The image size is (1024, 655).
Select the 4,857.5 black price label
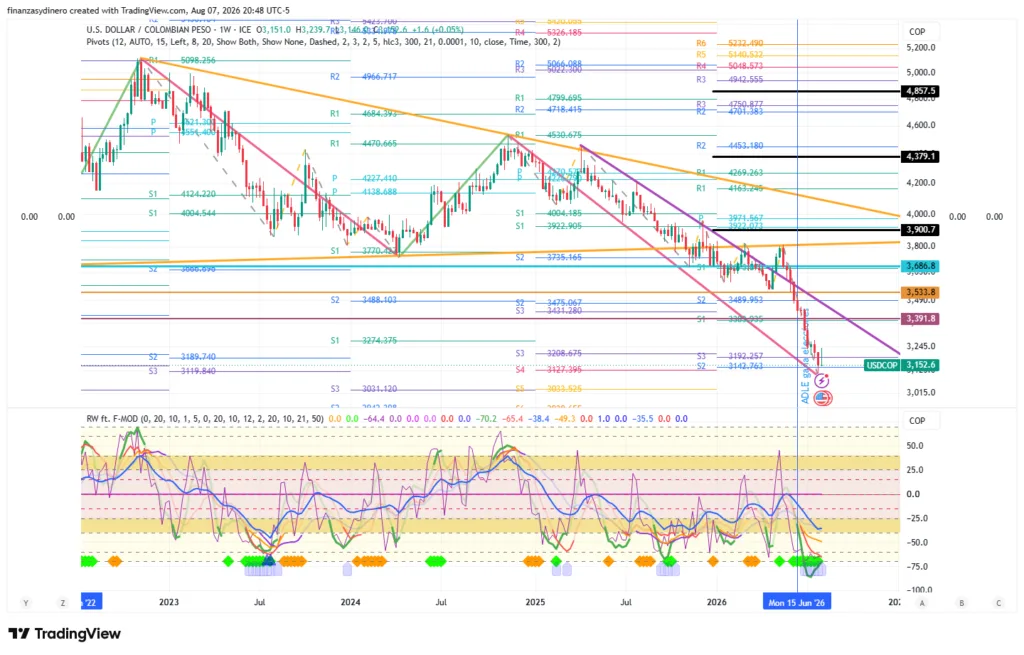click(920, 91)
